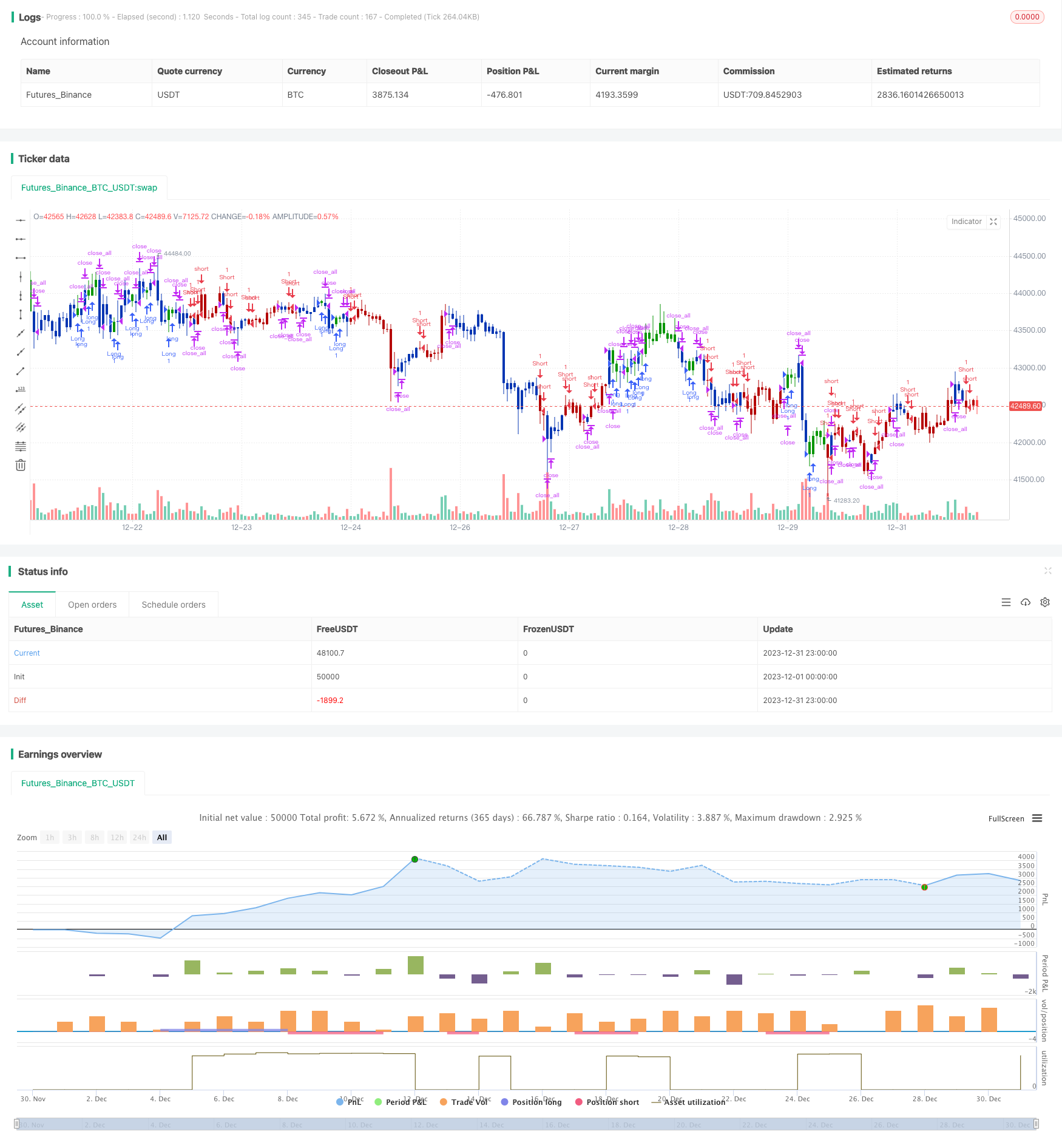The height and width of the screenshot is (1148, 1062).
Task: Click the Current link in the asset table
Action: pos(27,653)
